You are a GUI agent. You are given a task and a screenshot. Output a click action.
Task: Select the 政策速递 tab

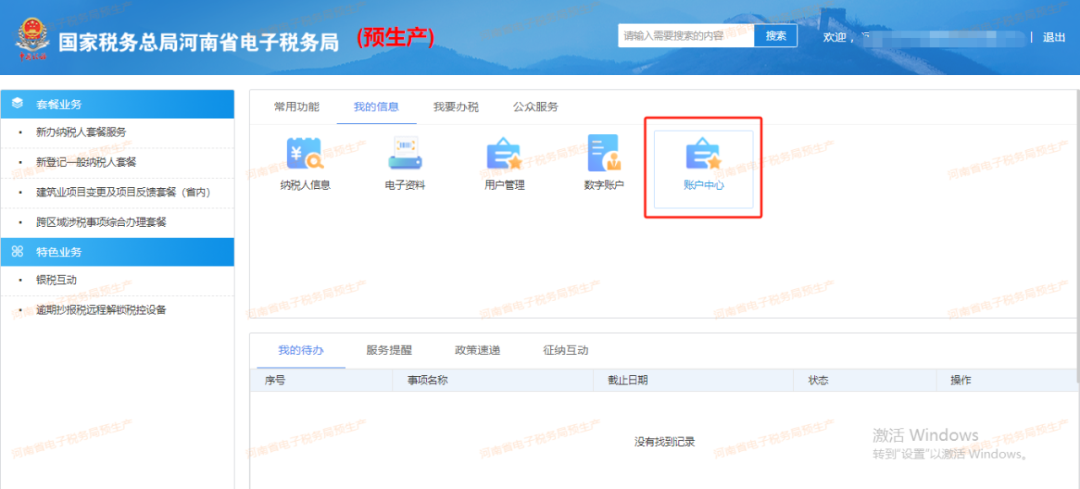point(477,350)
